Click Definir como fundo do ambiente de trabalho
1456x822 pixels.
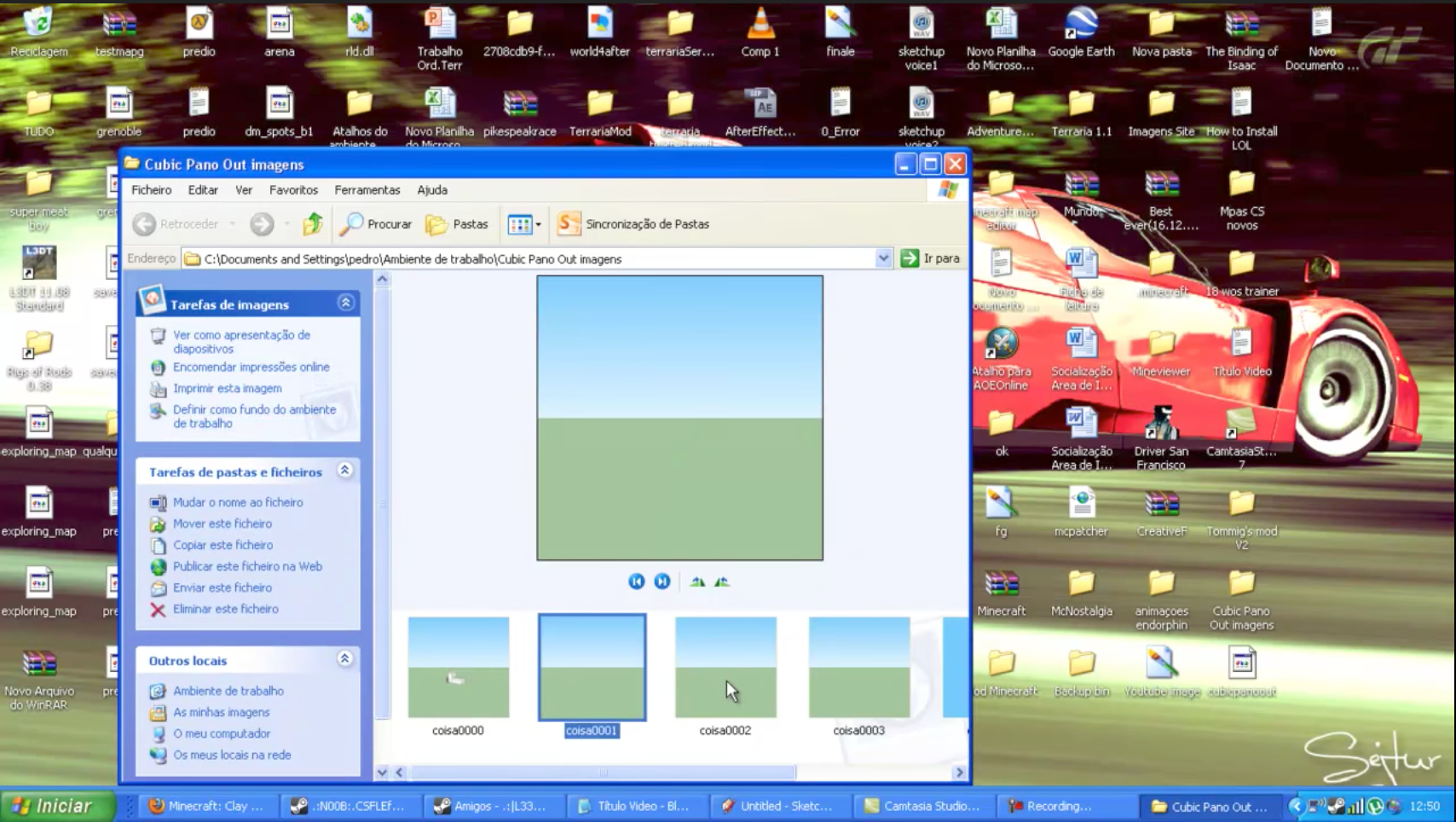(254, 416)
